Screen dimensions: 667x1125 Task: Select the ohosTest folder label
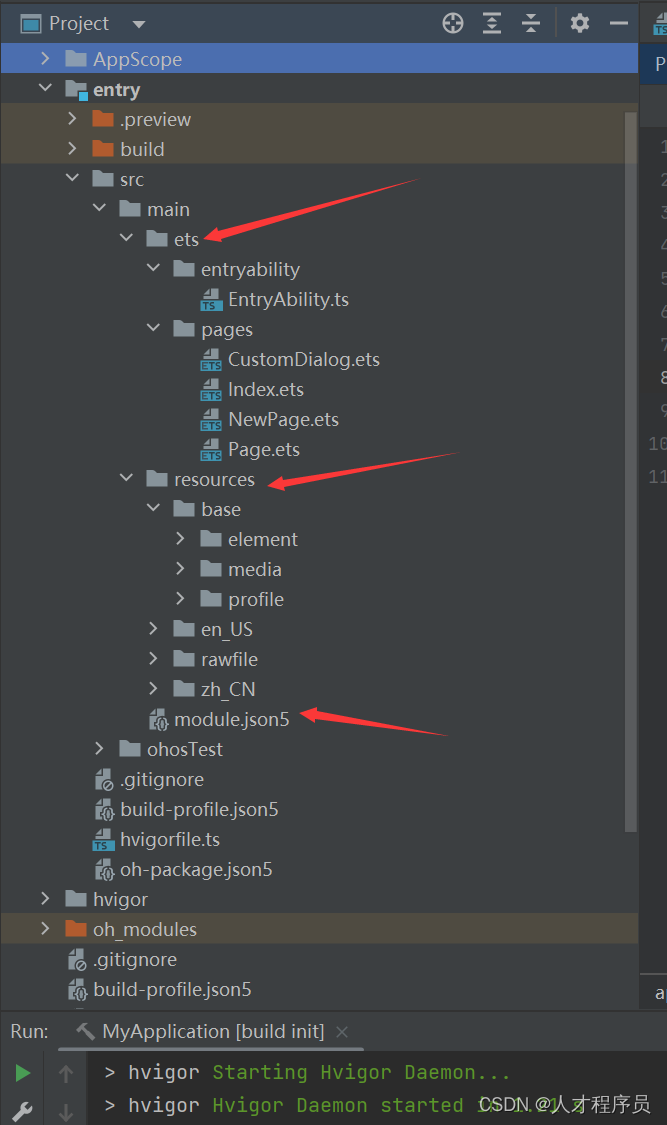click(185, 750)
